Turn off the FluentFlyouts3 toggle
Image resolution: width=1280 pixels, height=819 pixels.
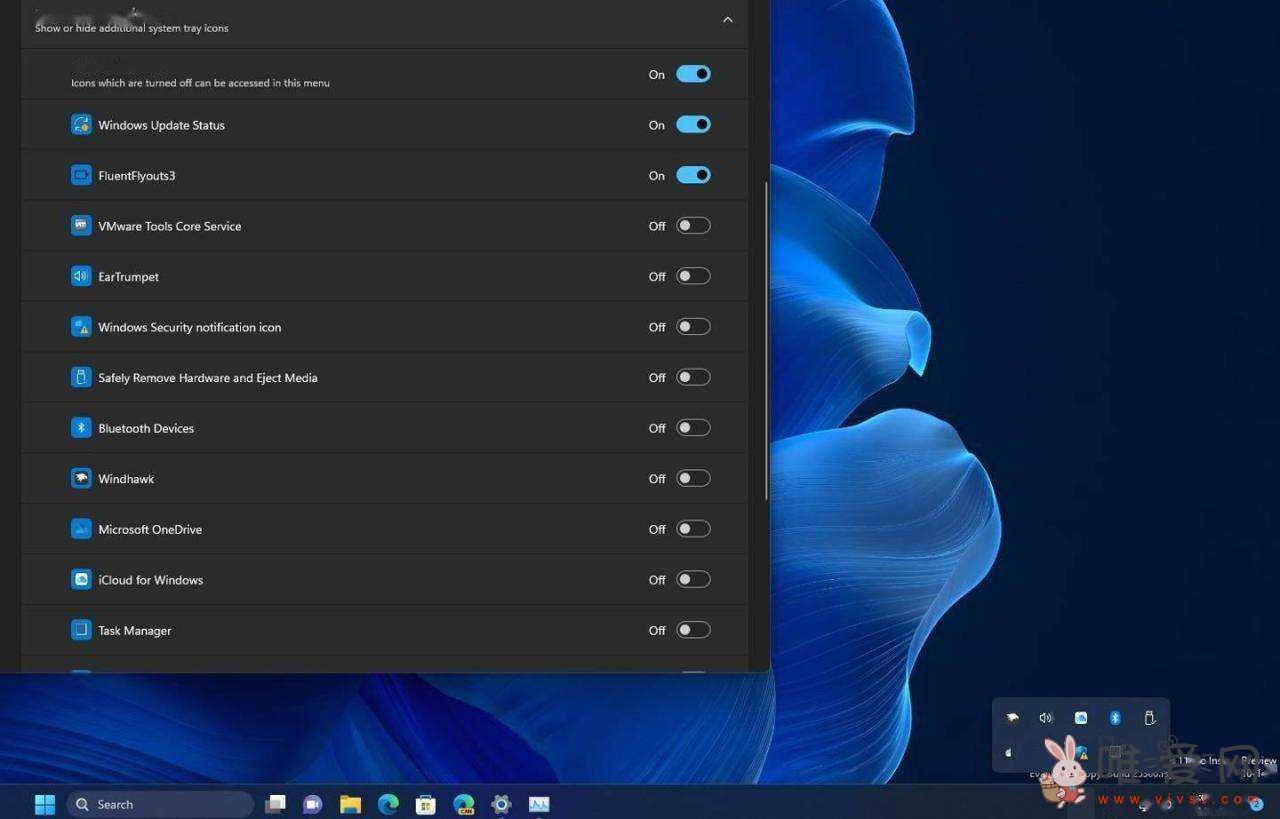[x=693, y=175]
